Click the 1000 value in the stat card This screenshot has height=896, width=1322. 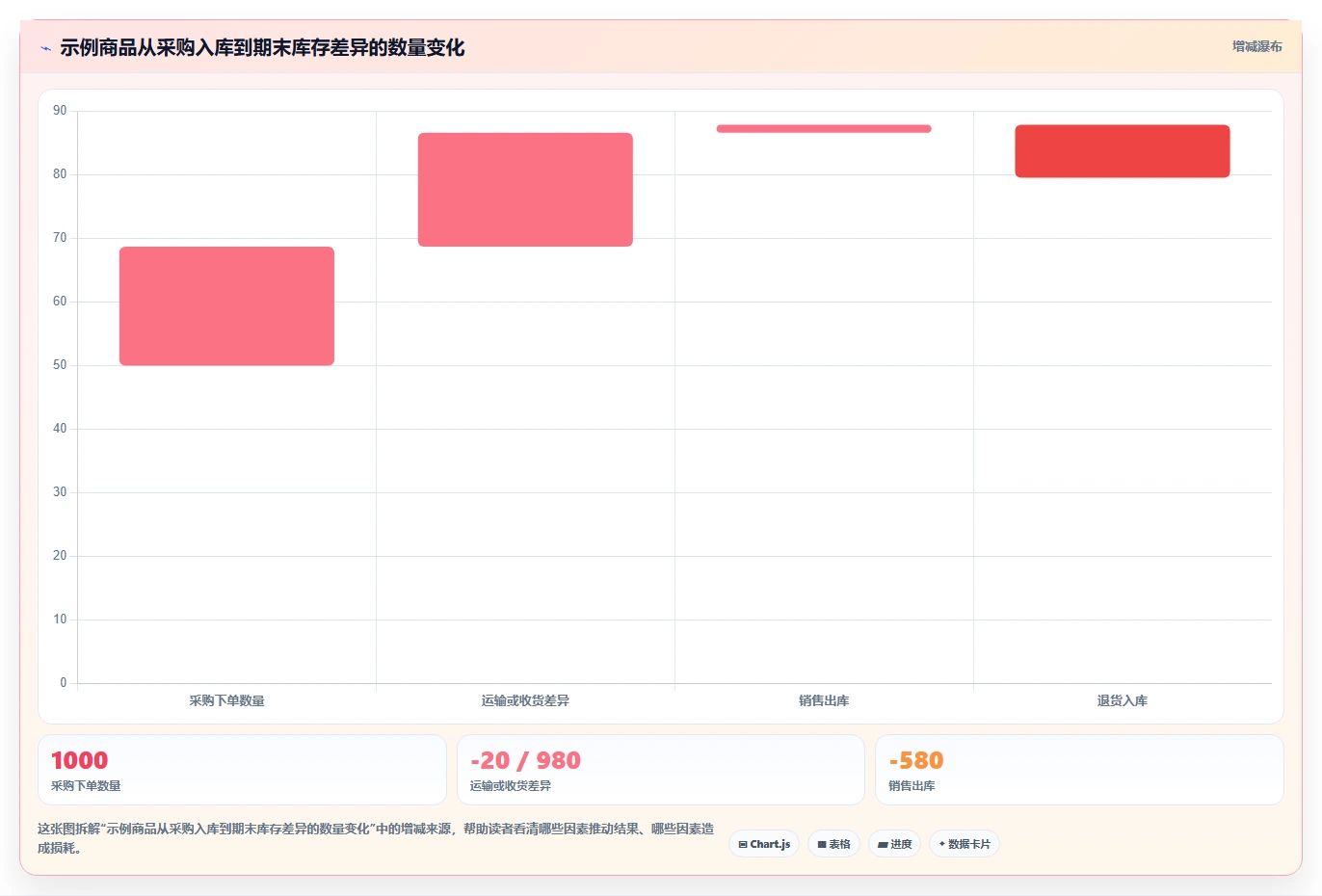tap(79, 760)
